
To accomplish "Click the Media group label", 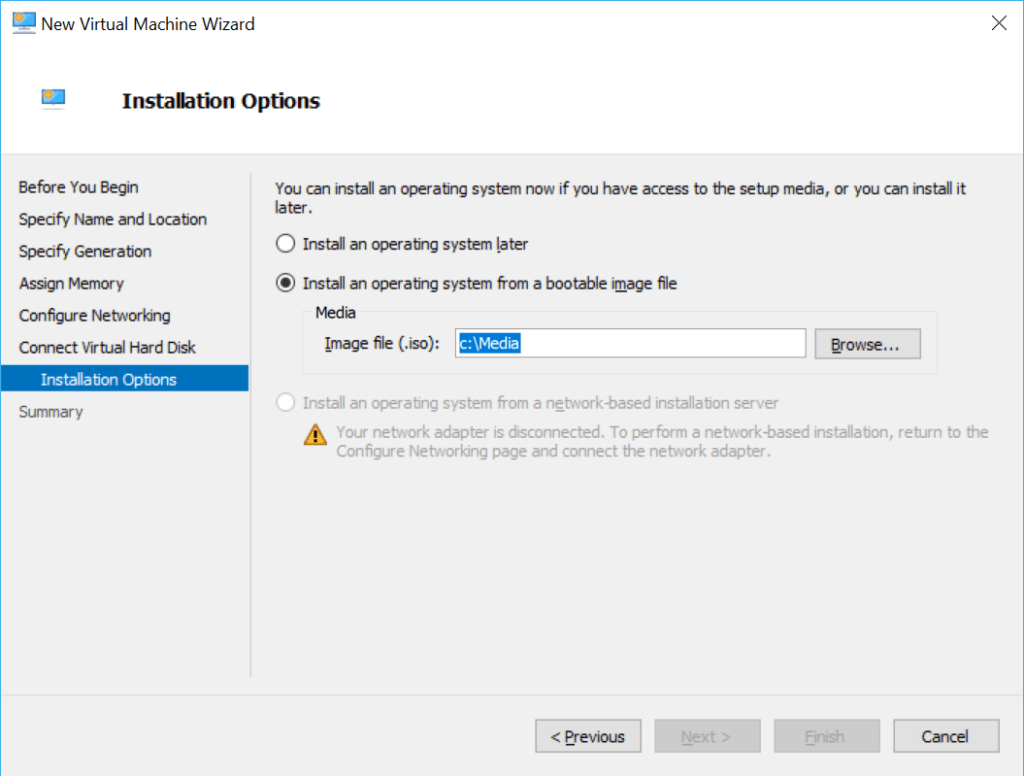I will tap(336, 312).
